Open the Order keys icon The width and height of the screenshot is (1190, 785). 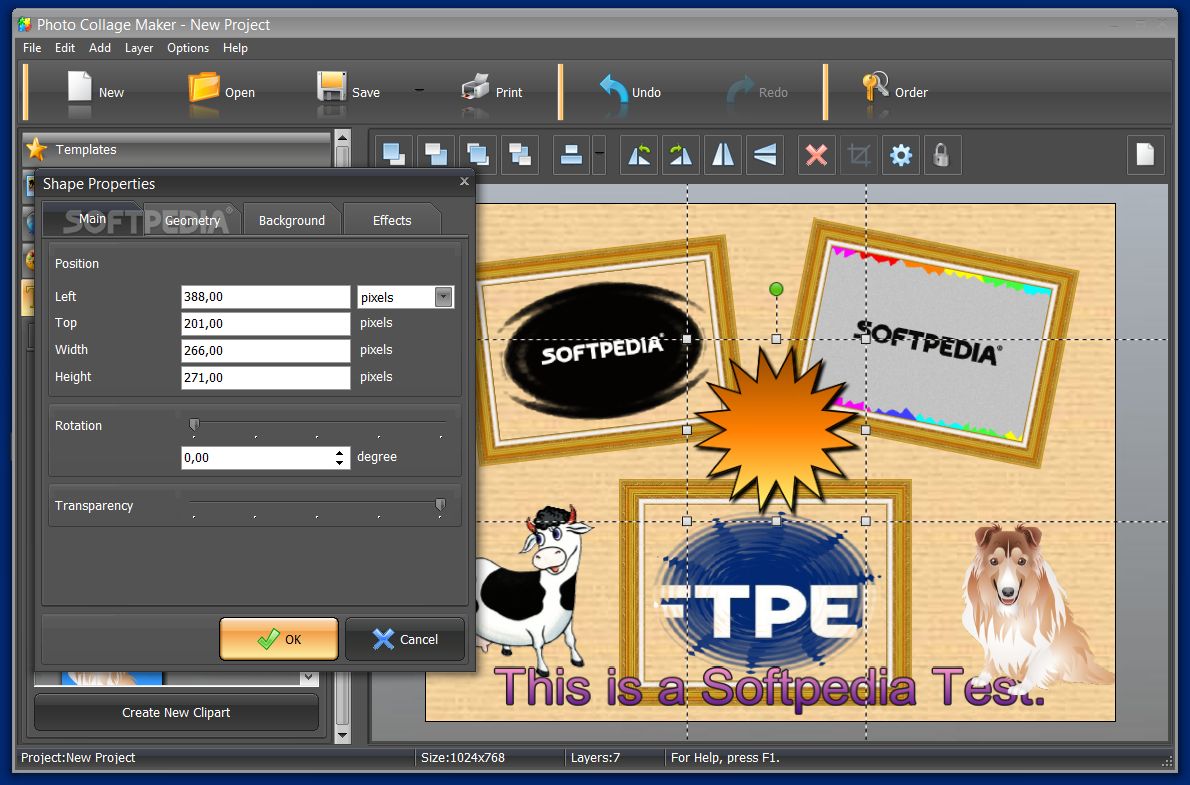click(x=875, y=87)
